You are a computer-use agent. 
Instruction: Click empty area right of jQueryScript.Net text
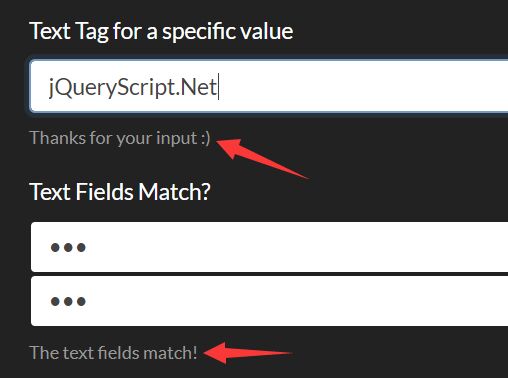pos(363,87)
